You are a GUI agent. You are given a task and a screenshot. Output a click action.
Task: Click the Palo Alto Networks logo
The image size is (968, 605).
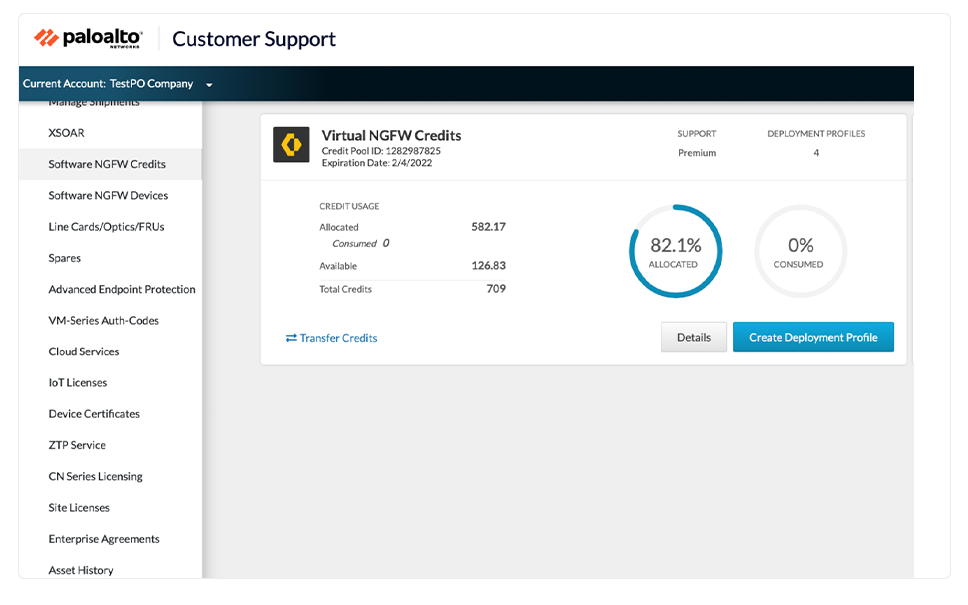click(88, 39)
